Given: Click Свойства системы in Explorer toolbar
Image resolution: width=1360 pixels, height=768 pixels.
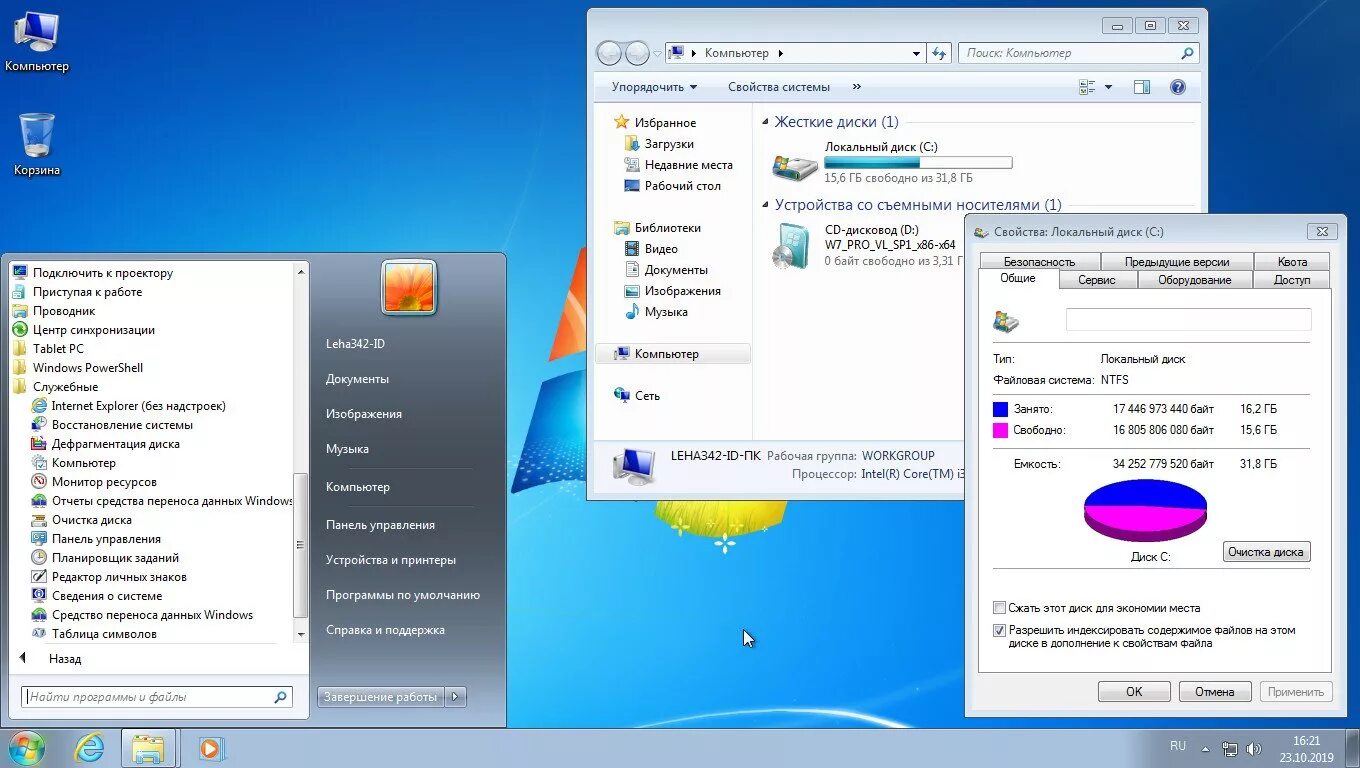Looking at the screenshot, I should click(x=779, y=87).
